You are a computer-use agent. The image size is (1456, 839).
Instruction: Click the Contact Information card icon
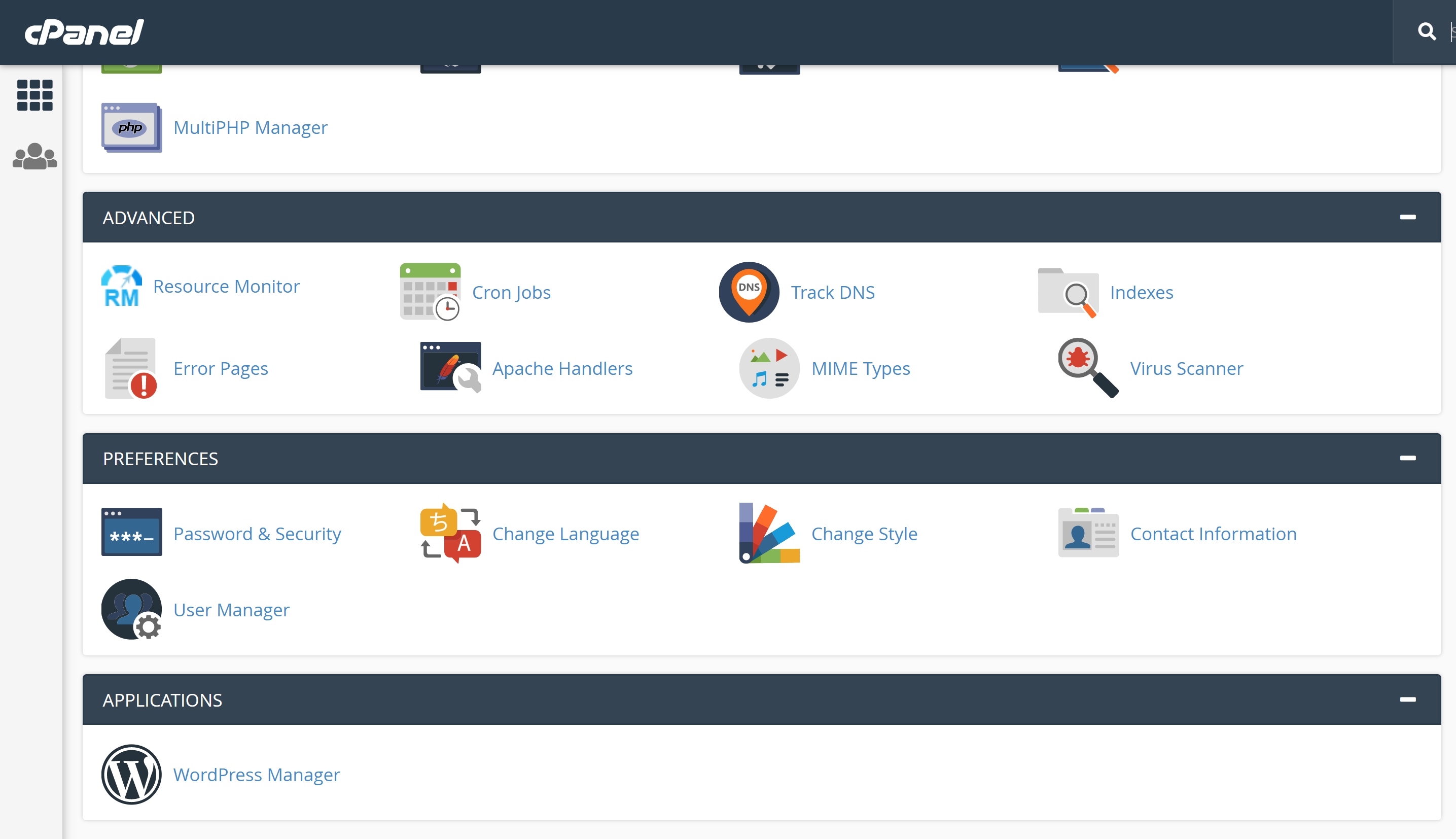point(1088,533)
